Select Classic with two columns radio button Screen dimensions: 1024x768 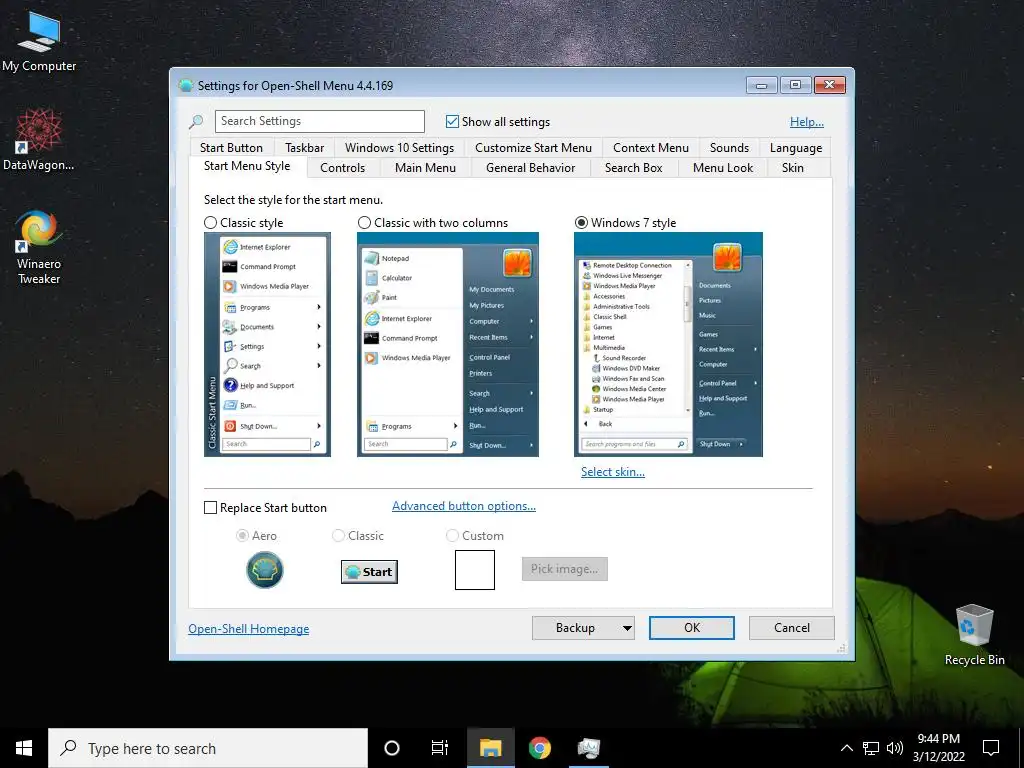tap(364, 223)
